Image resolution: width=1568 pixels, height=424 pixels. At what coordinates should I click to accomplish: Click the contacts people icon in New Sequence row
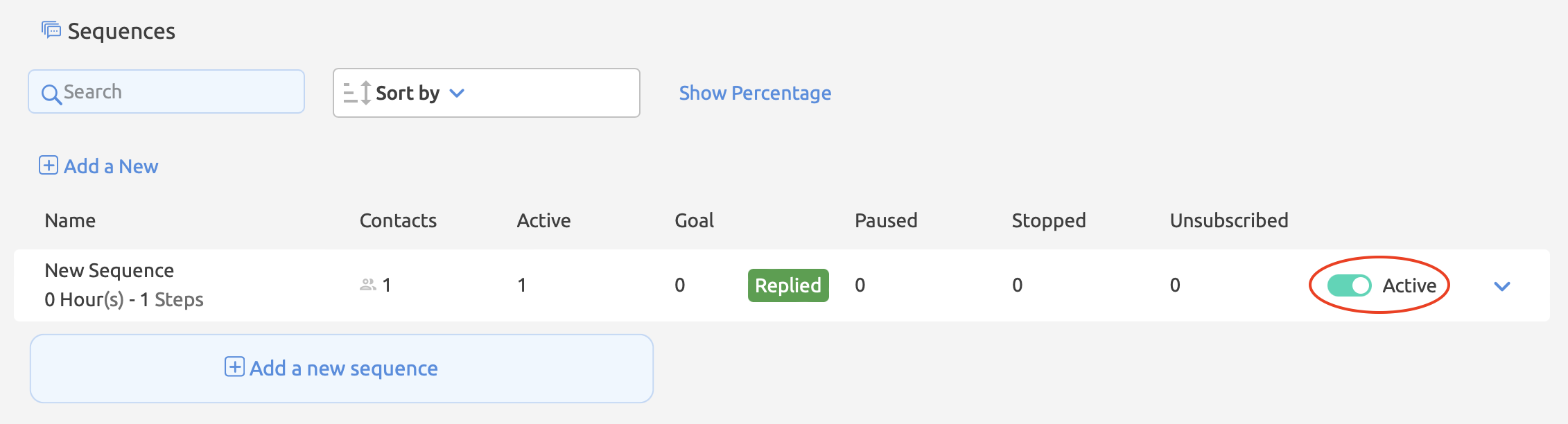[x=368, y=285]
